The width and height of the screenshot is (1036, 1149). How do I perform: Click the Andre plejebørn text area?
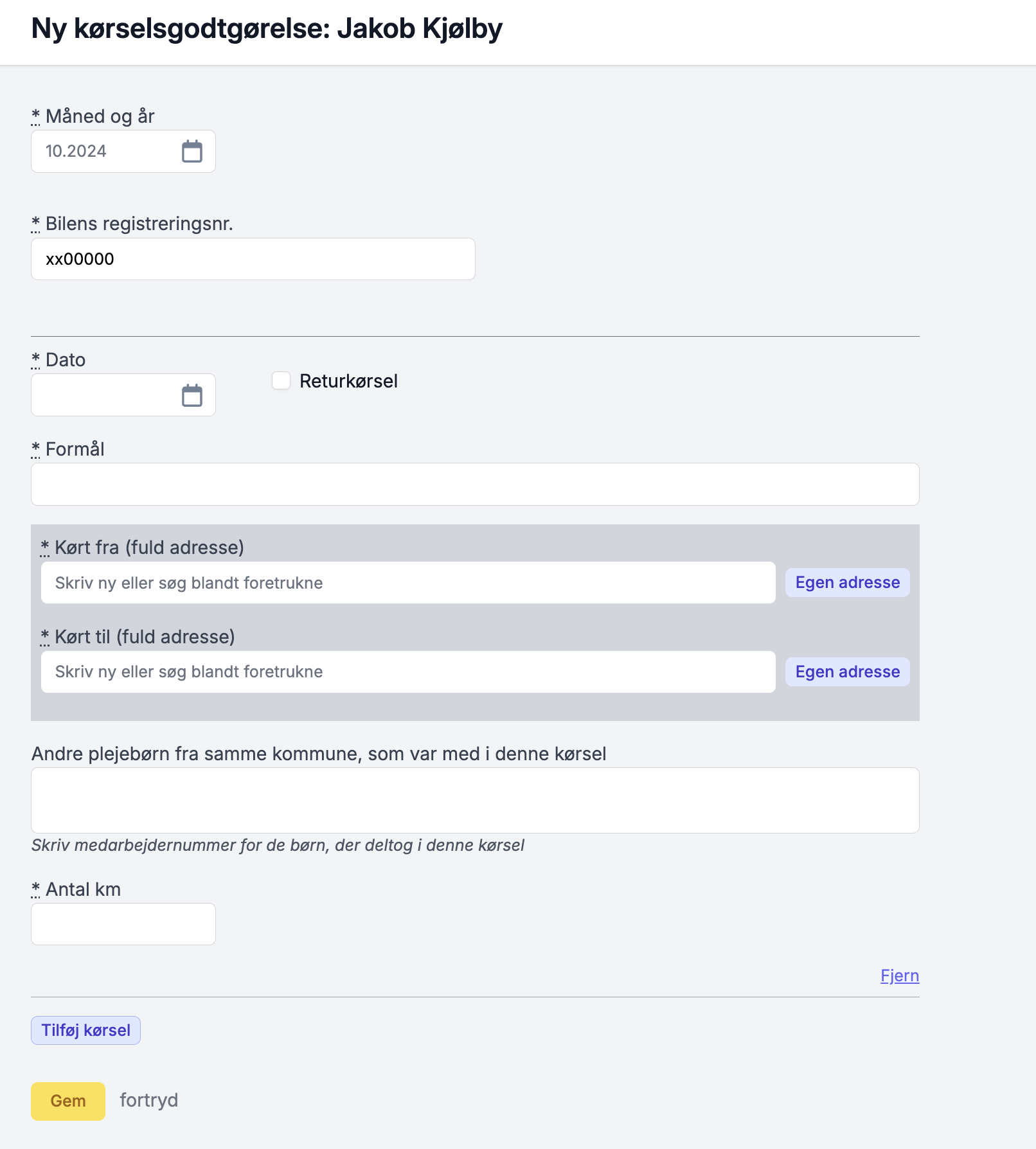[x=474, y=800]
